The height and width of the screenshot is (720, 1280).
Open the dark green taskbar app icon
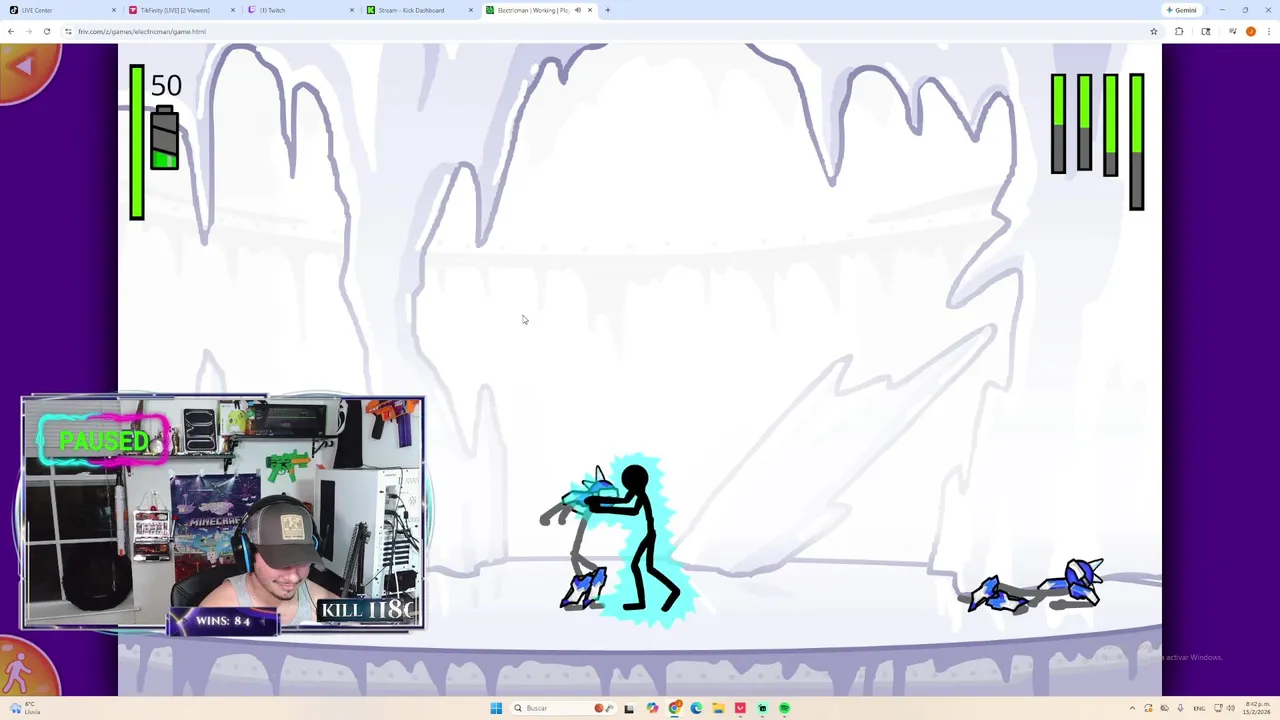762,708
